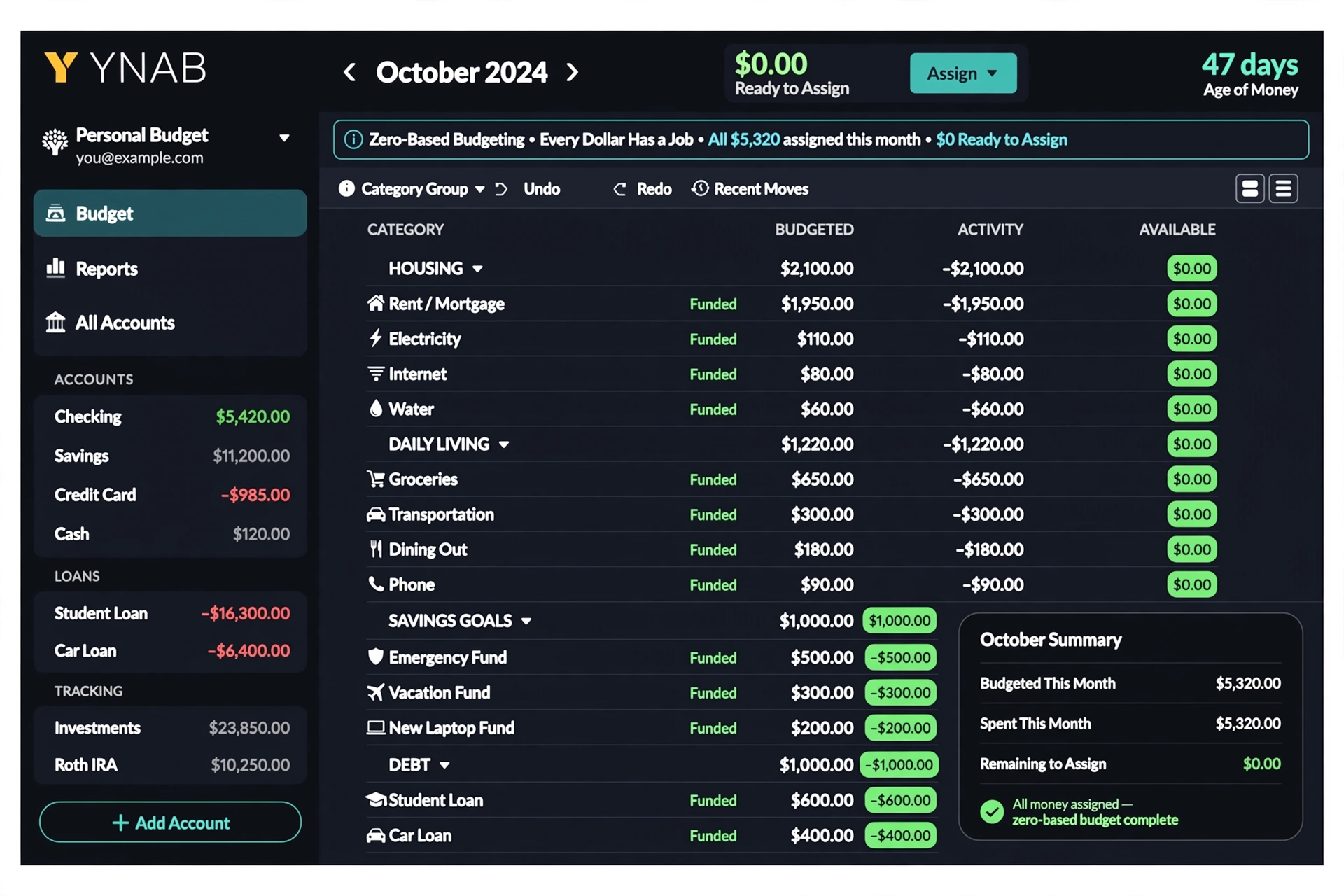
Task: Click the Category Group info icon
Action: [x=346, y=188]
